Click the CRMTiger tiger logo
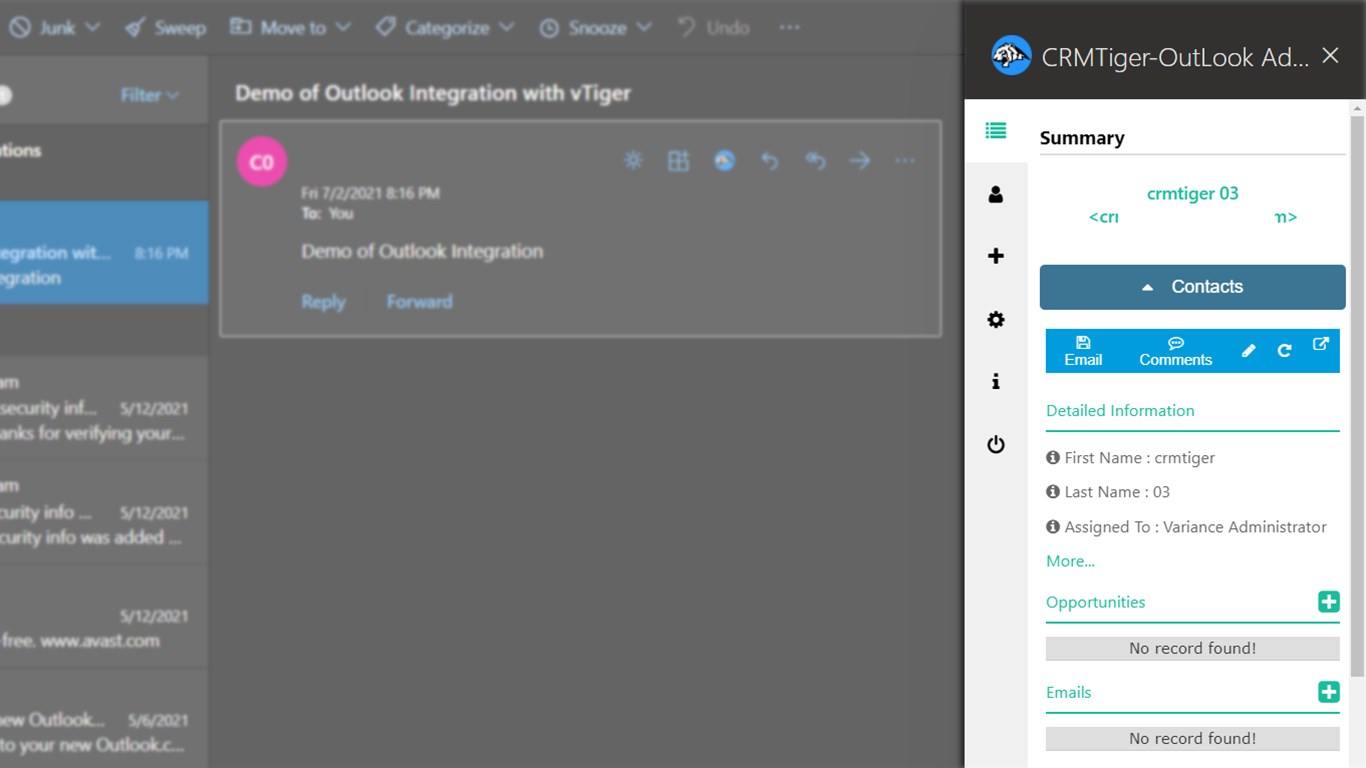This screenshot has width=1366, height=768. pos(1011,56)
